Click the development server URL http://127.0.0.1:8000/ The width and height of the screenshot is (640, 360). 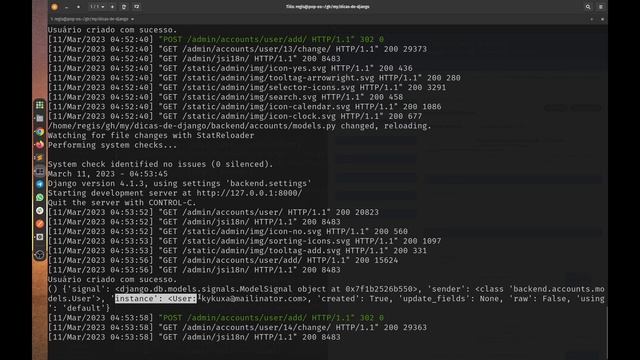[249, 193]
